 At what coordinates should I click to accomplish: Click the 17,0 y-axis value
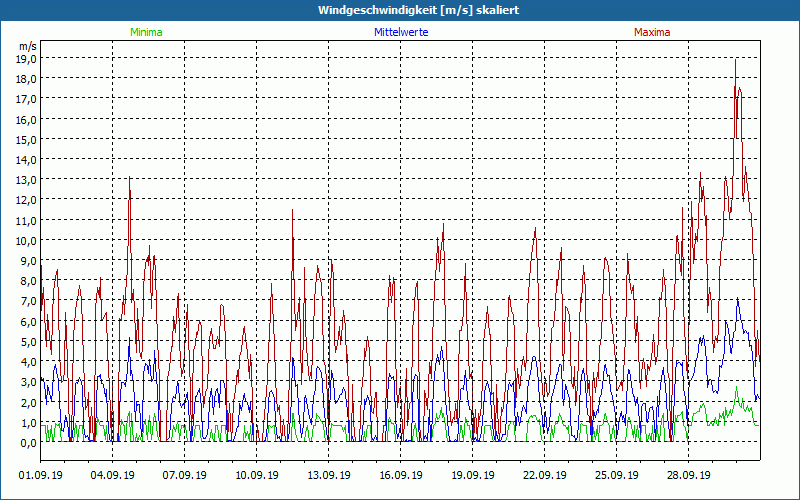(x=28, y=98)
